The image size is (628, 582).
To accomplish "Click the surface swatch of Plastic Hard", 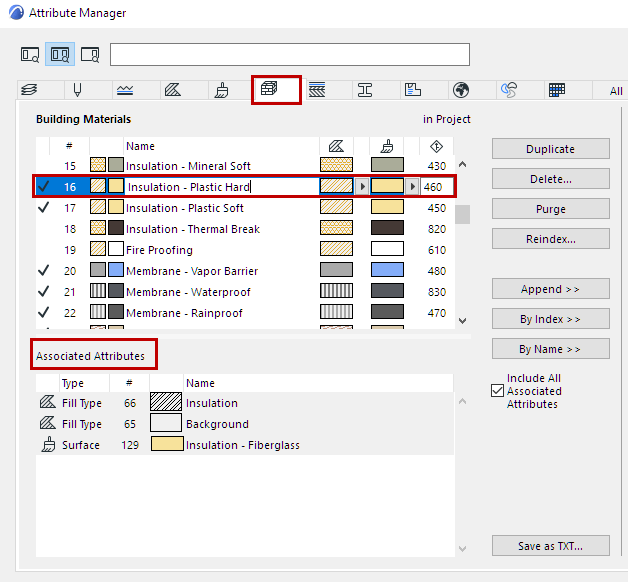I will coord(387,186).
